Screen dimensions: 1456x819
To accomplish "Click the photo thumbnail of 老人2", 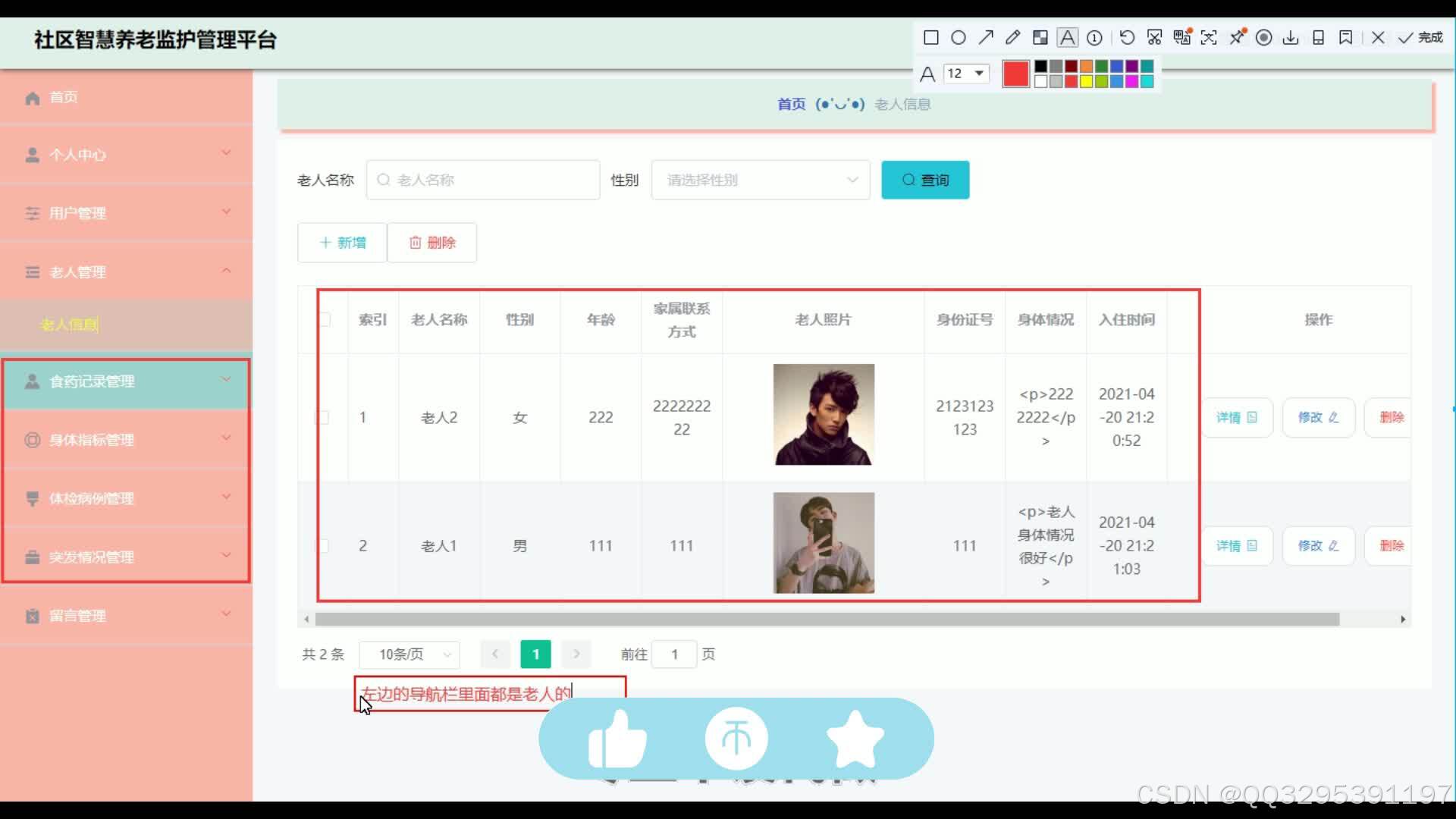I will pos(824,414).
